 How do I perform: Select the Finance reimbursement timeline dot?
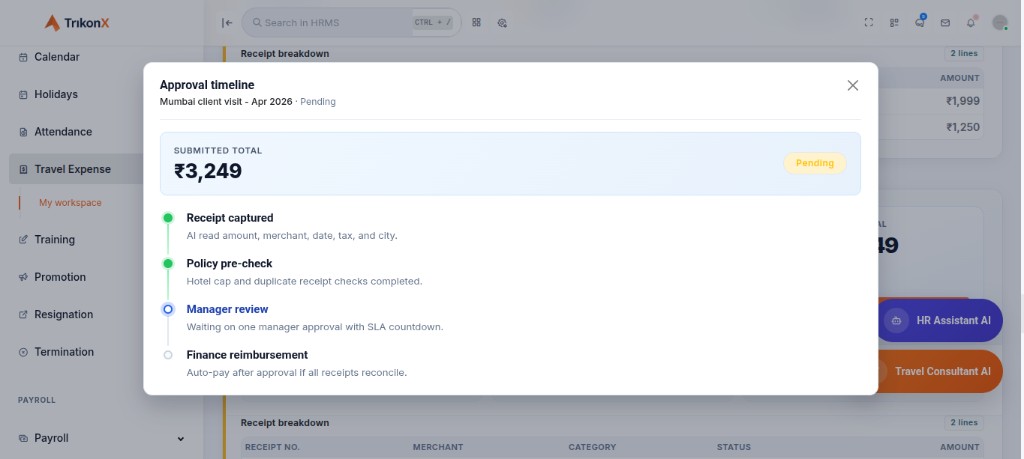click(168, 355)
